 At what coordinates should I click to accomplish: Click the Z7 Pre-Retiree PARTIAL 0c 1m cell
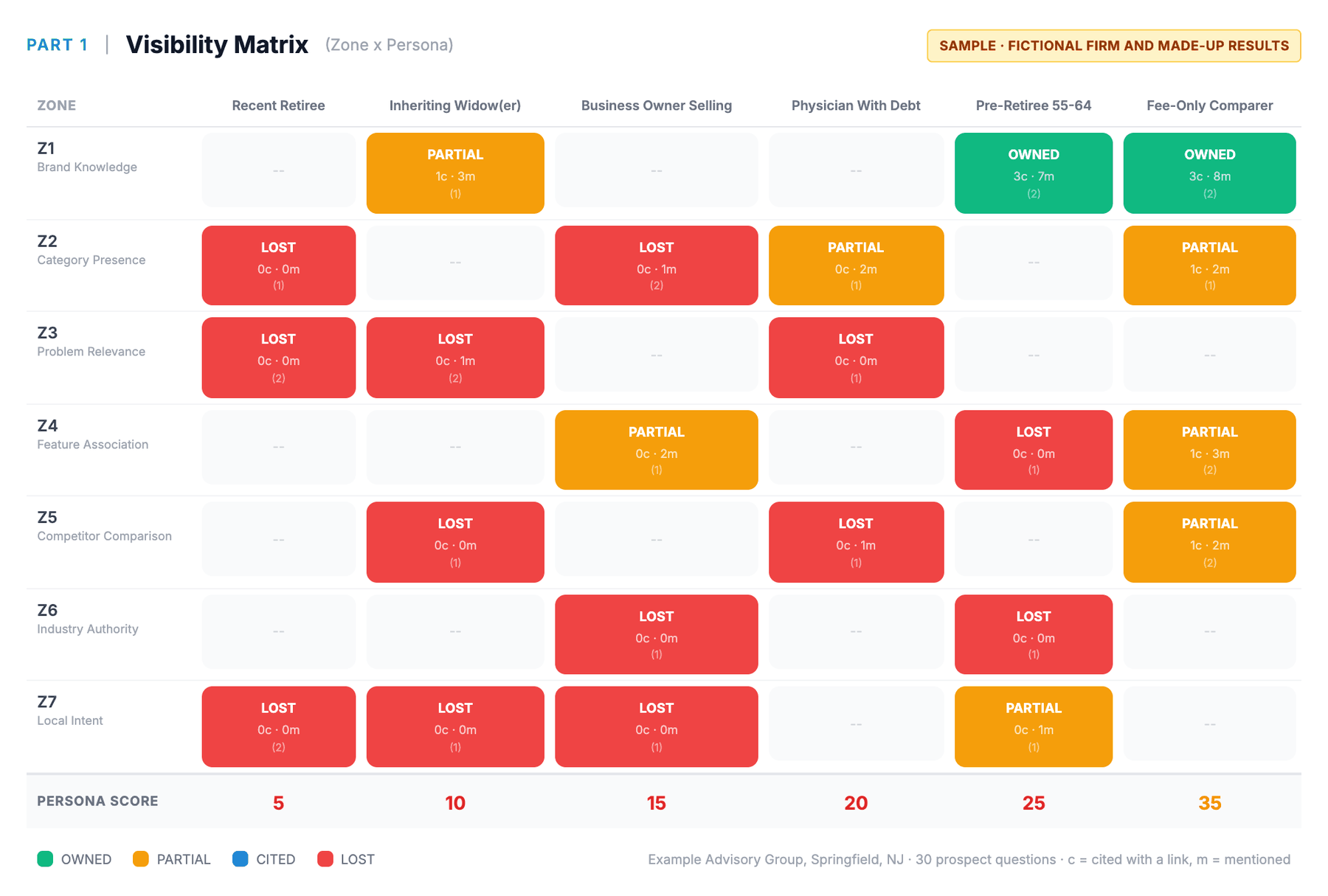1034,726
